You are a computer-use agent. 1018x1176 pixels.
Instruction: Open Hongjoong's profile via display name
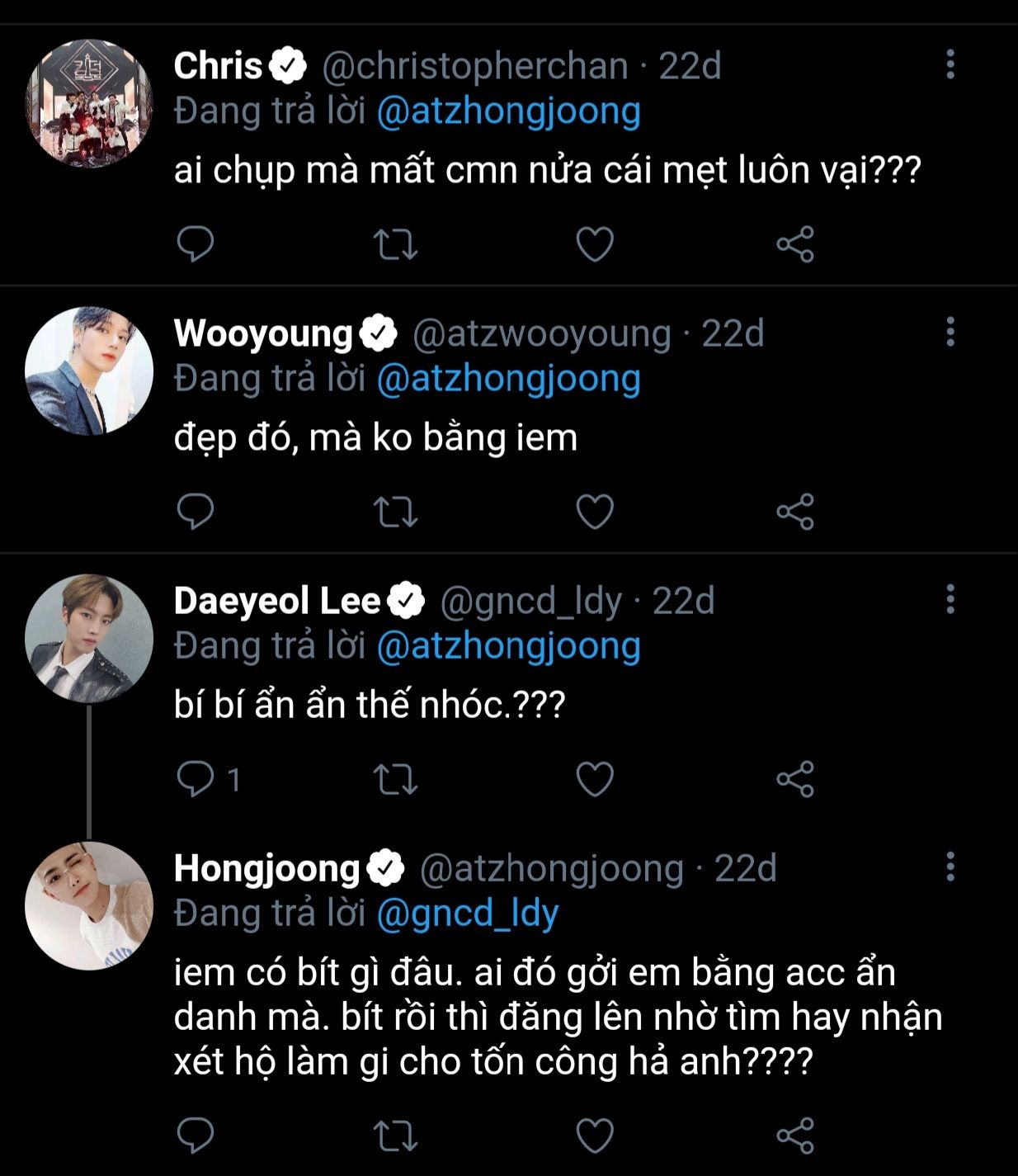[267, 868]
